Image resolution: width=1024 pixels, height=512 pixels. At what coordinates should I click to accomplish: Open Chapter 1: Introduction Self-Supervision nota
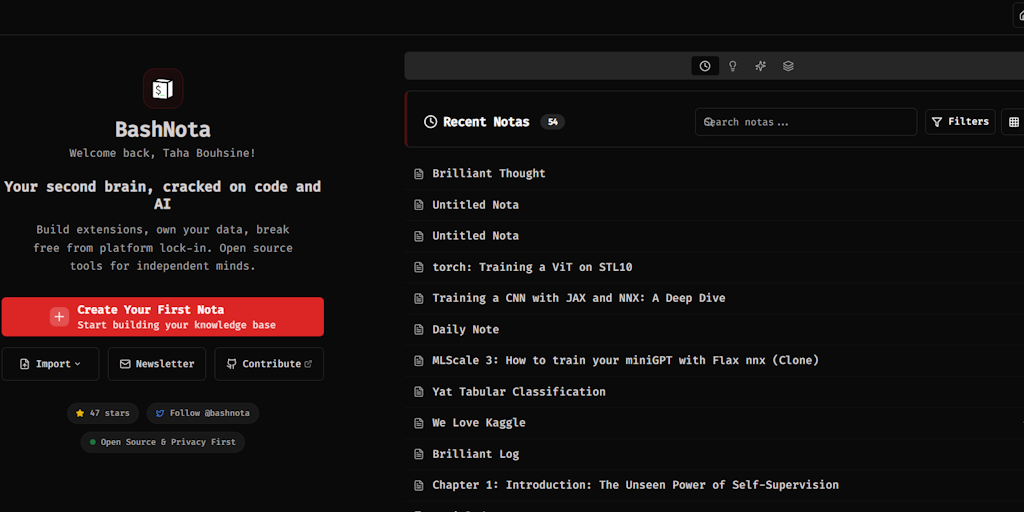pyautogui.click(x=635, y=485)
